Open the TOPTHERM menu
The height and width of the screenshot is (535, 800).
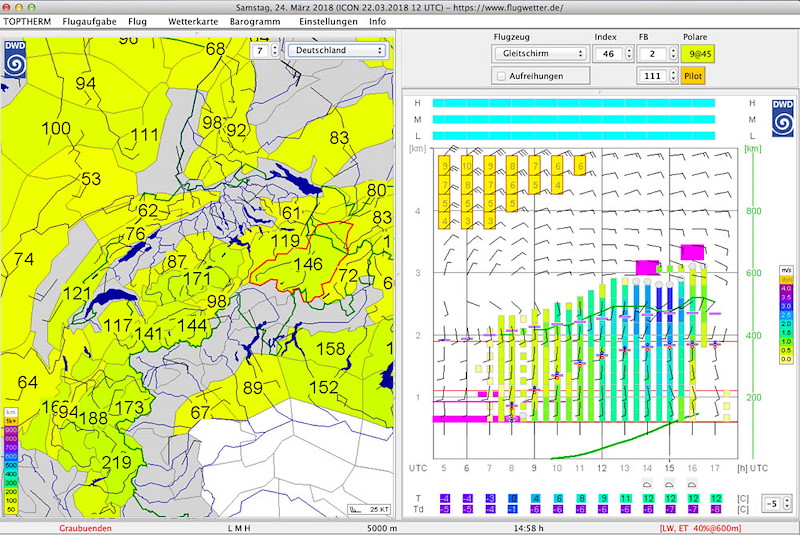[x=27, y=21]
